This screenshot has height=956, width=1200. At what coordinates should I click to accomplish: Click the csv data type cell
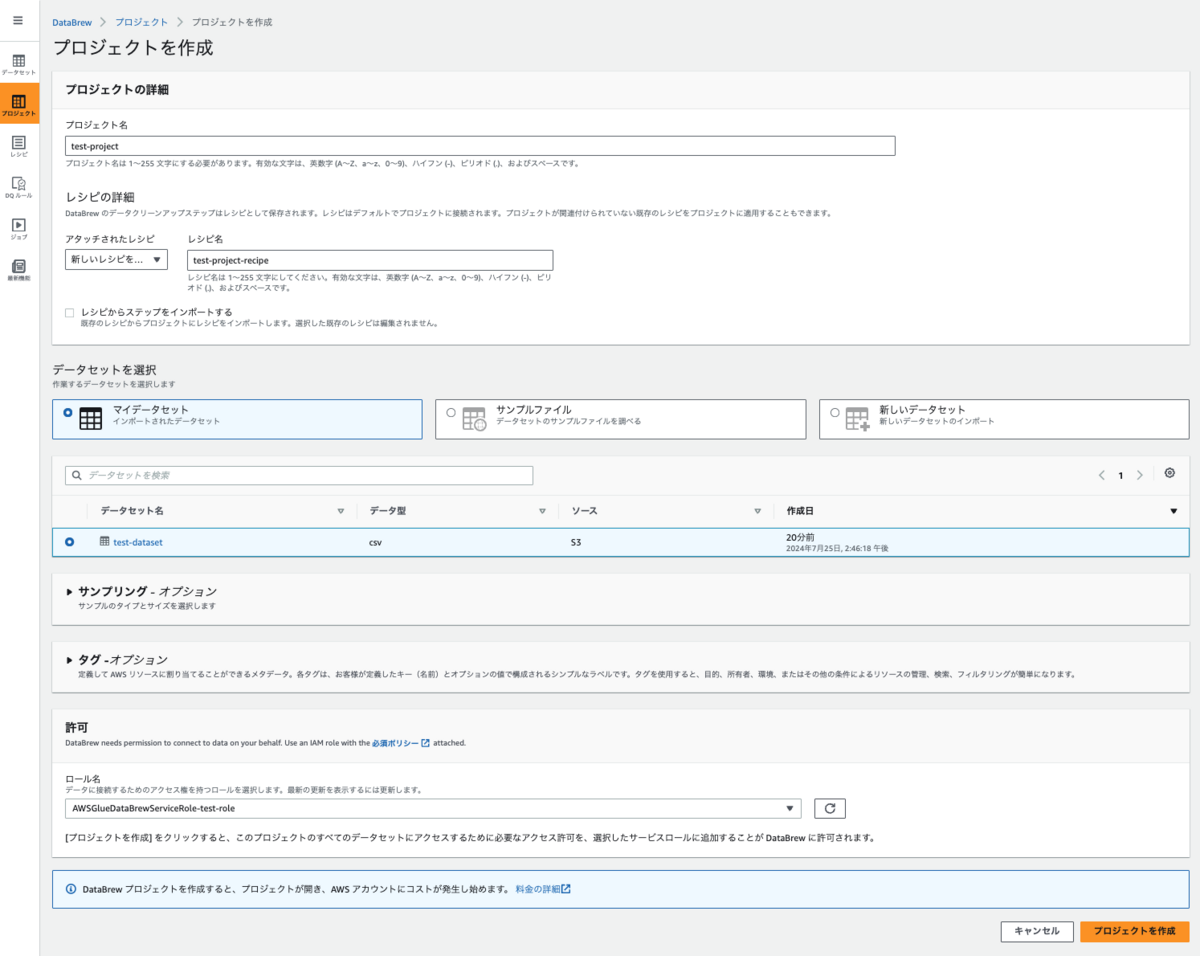point(375,542)
